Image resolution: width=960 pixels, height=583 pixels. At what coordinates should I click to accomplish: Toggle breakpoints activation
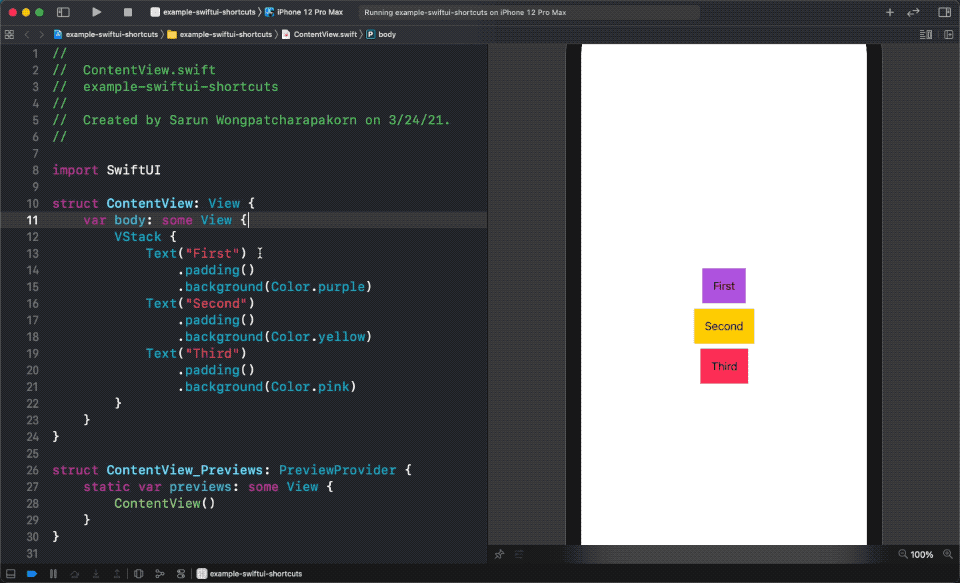click(32, 574)
